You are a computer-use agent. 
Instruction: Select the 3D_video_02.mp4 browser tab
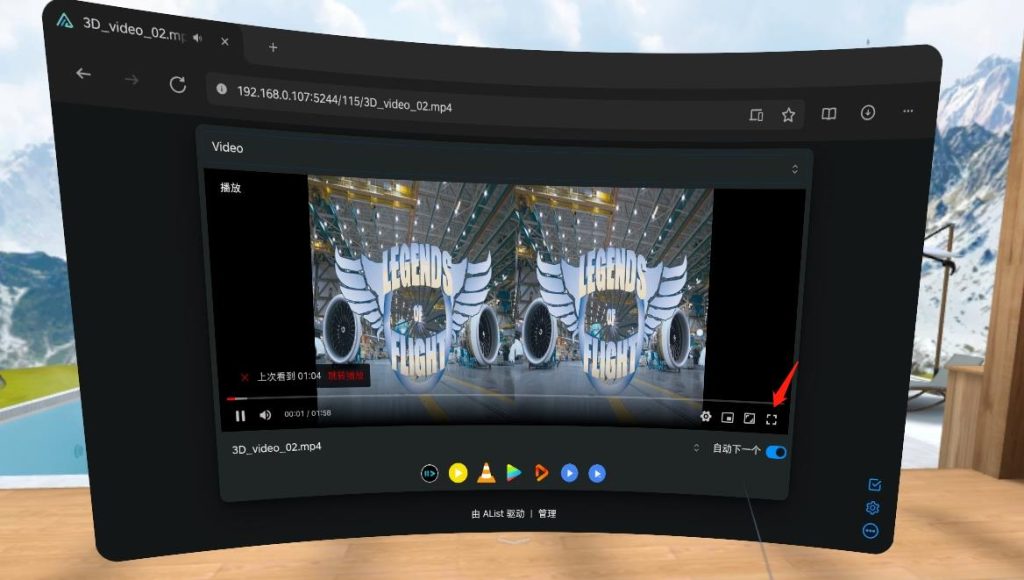[x=134, y=29]
